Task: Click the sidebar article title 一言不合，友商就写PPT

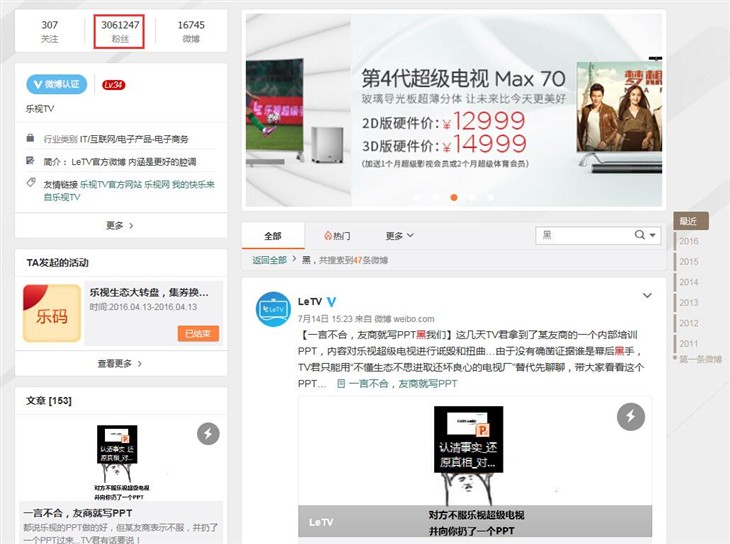Action: click(78, 513)
